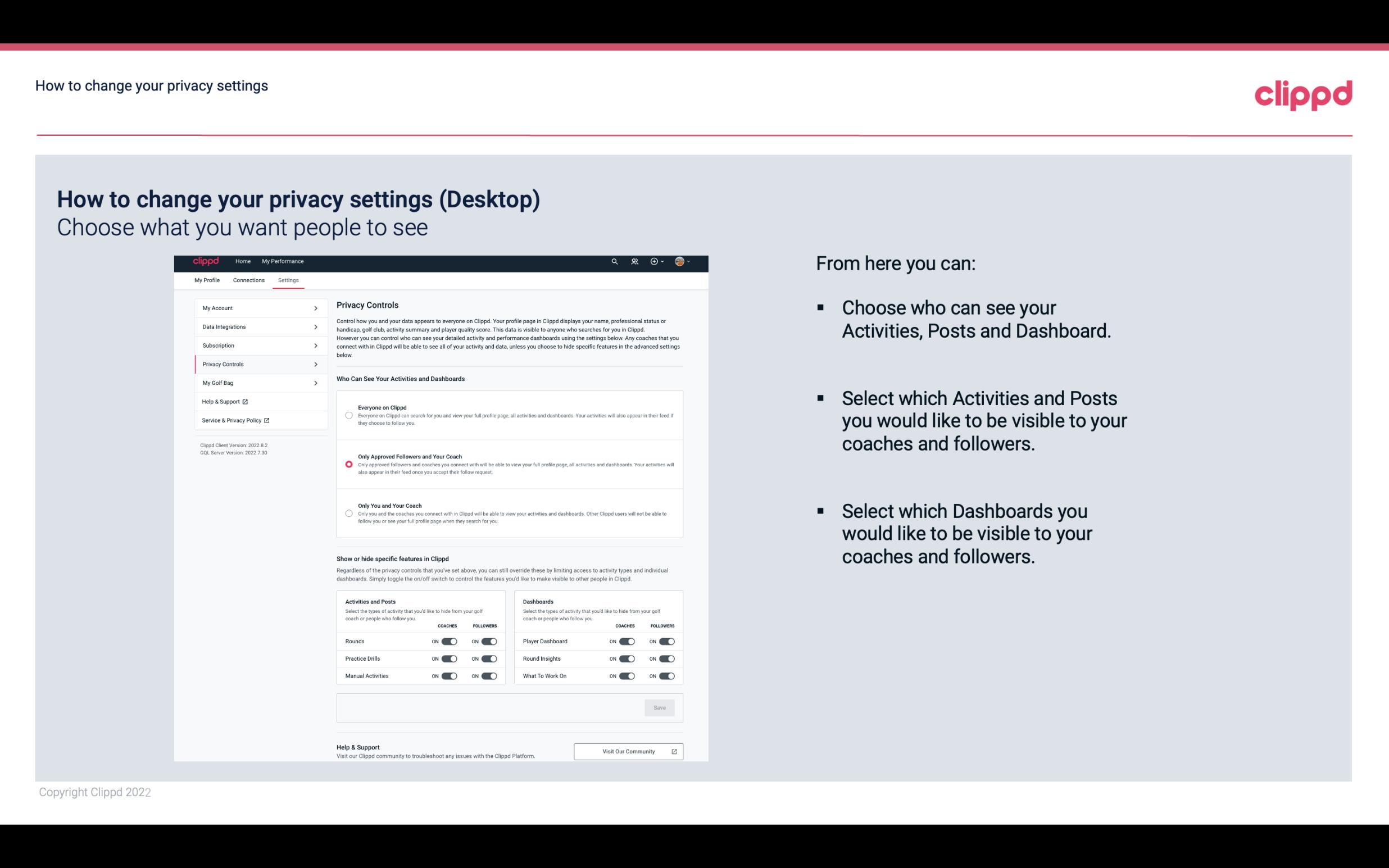Select 'Everyone on Clippd' radio button

coord(348,415)
